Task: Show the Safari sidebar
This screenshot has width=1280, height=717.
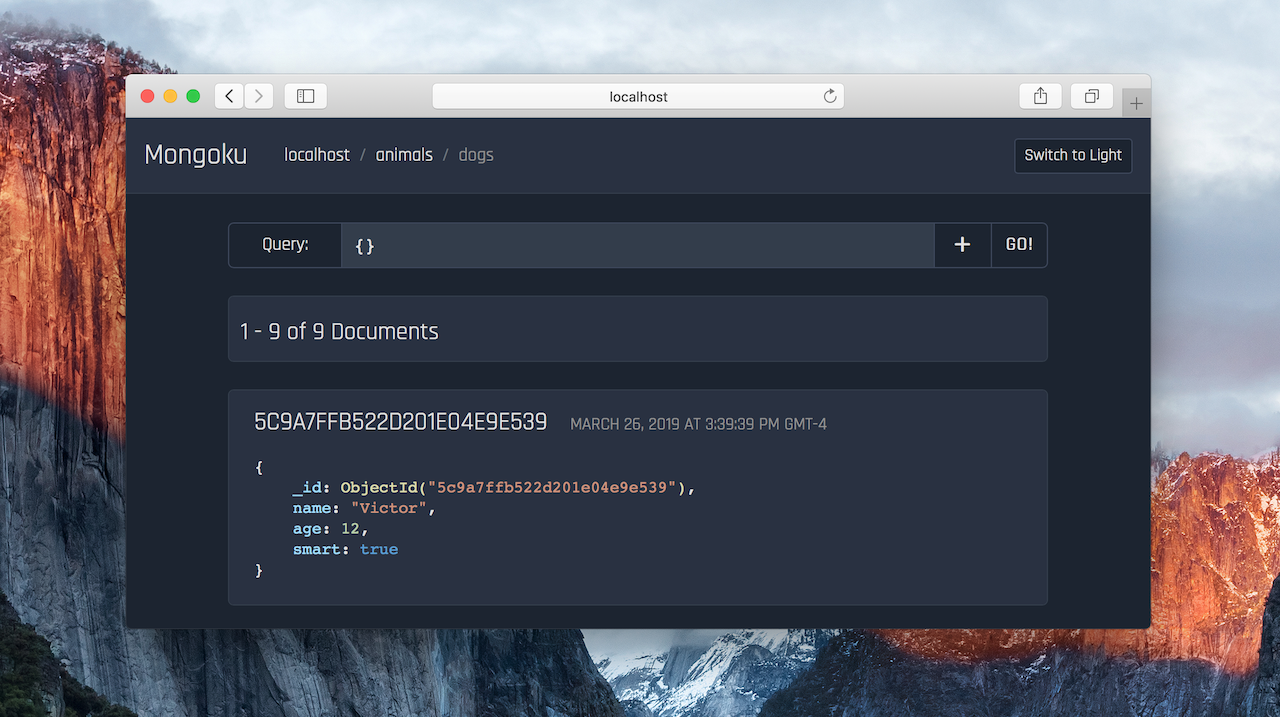Action: 306,96
